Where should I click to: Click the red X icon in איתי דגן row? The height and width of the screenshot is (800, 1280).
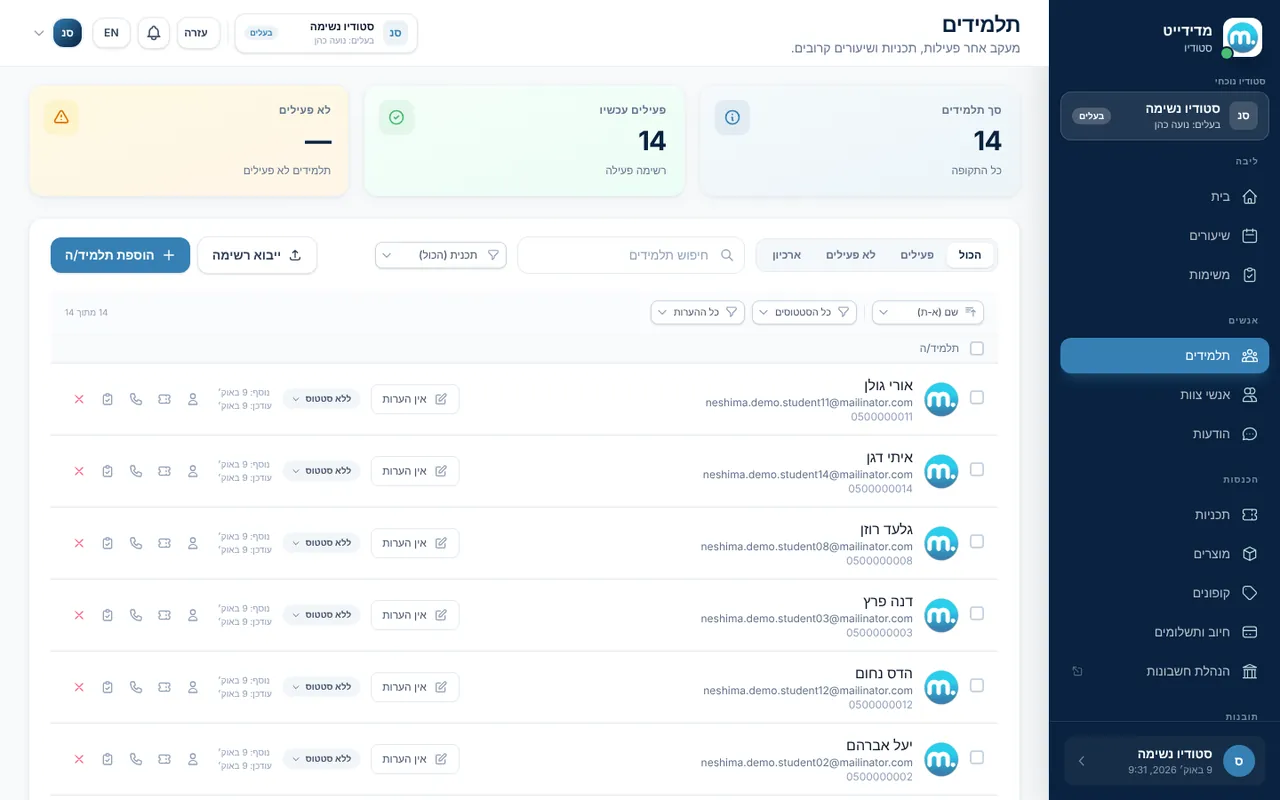pyautogui.click(x=79, y=471)
